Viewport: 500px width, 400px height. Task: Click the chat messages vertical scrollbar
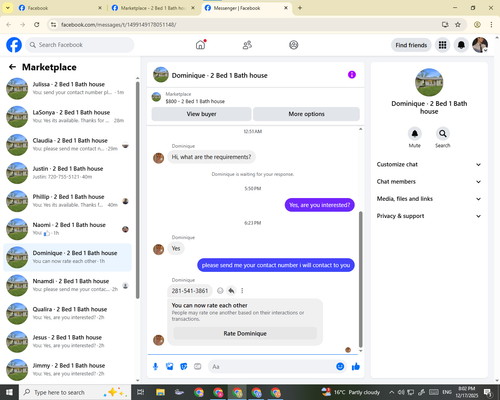point(360,279)
